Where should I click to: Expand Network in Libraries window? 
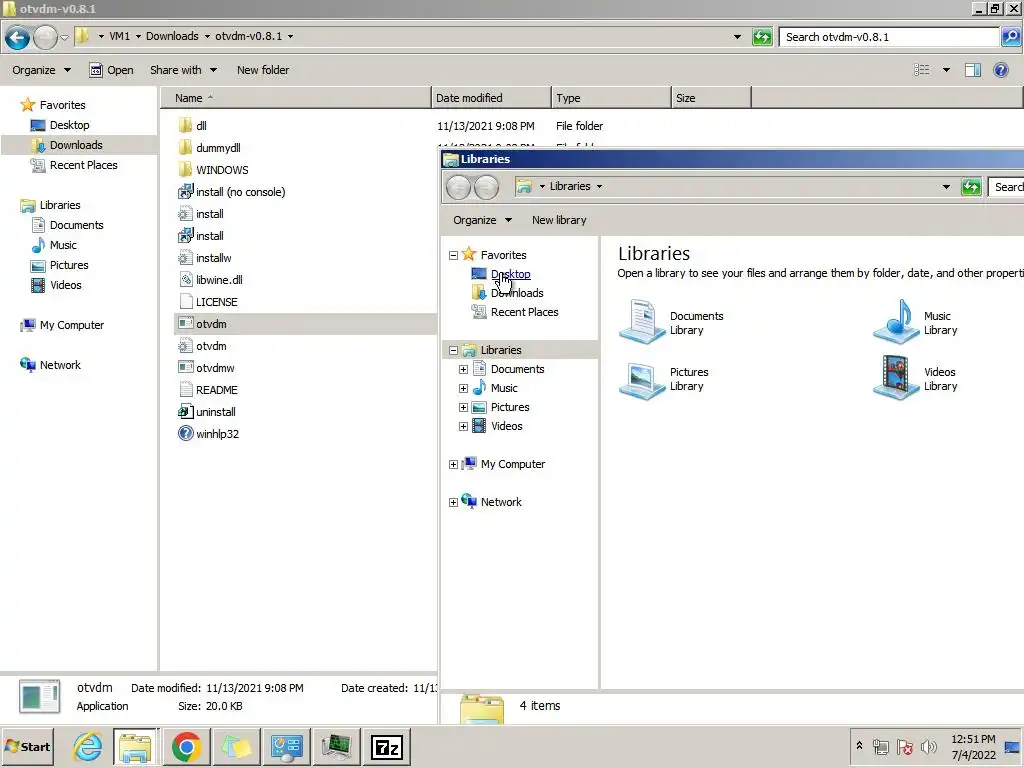click(x=453, y=502)
